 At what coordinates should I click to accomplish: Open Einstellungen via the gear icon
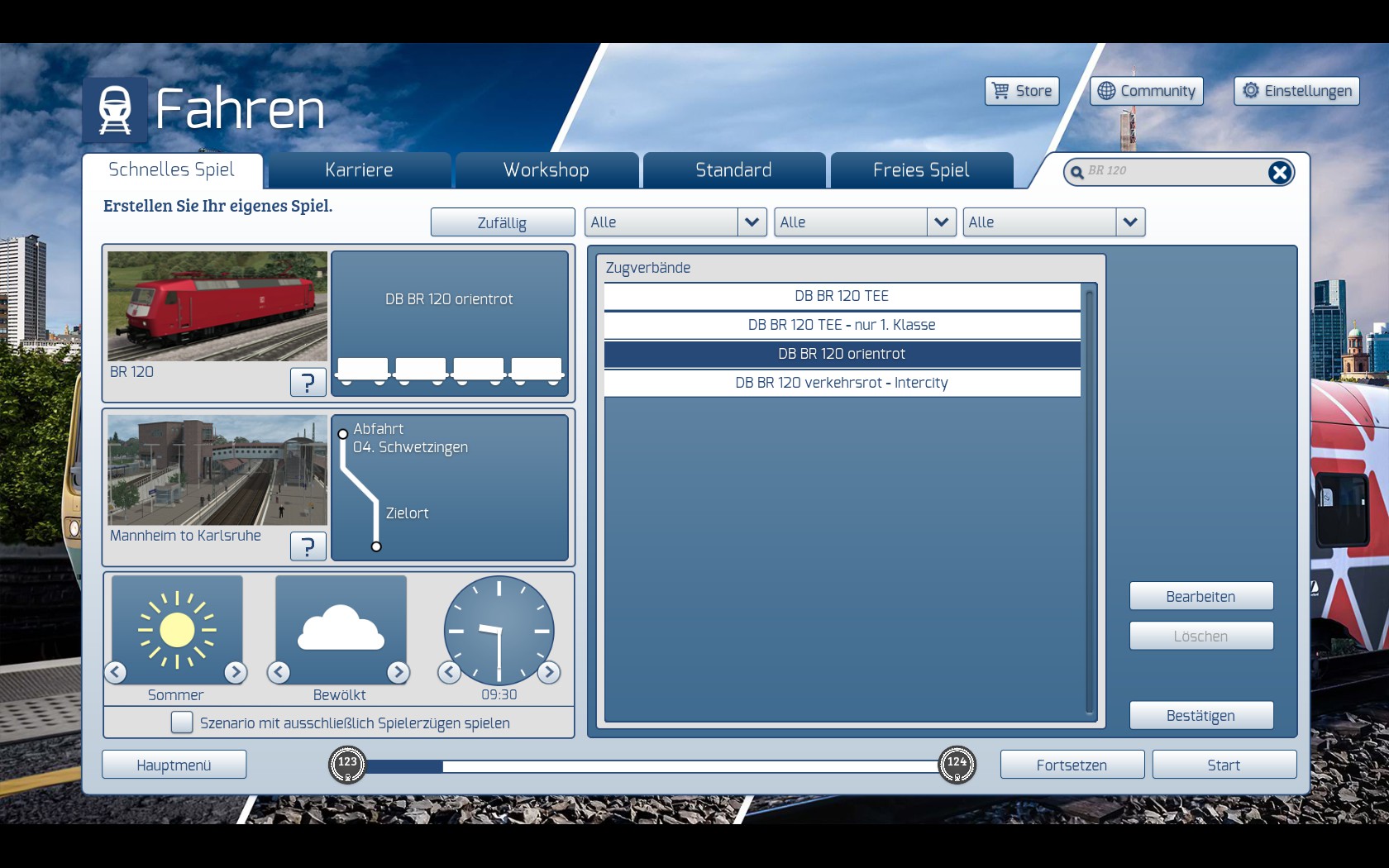point(1251,91)
